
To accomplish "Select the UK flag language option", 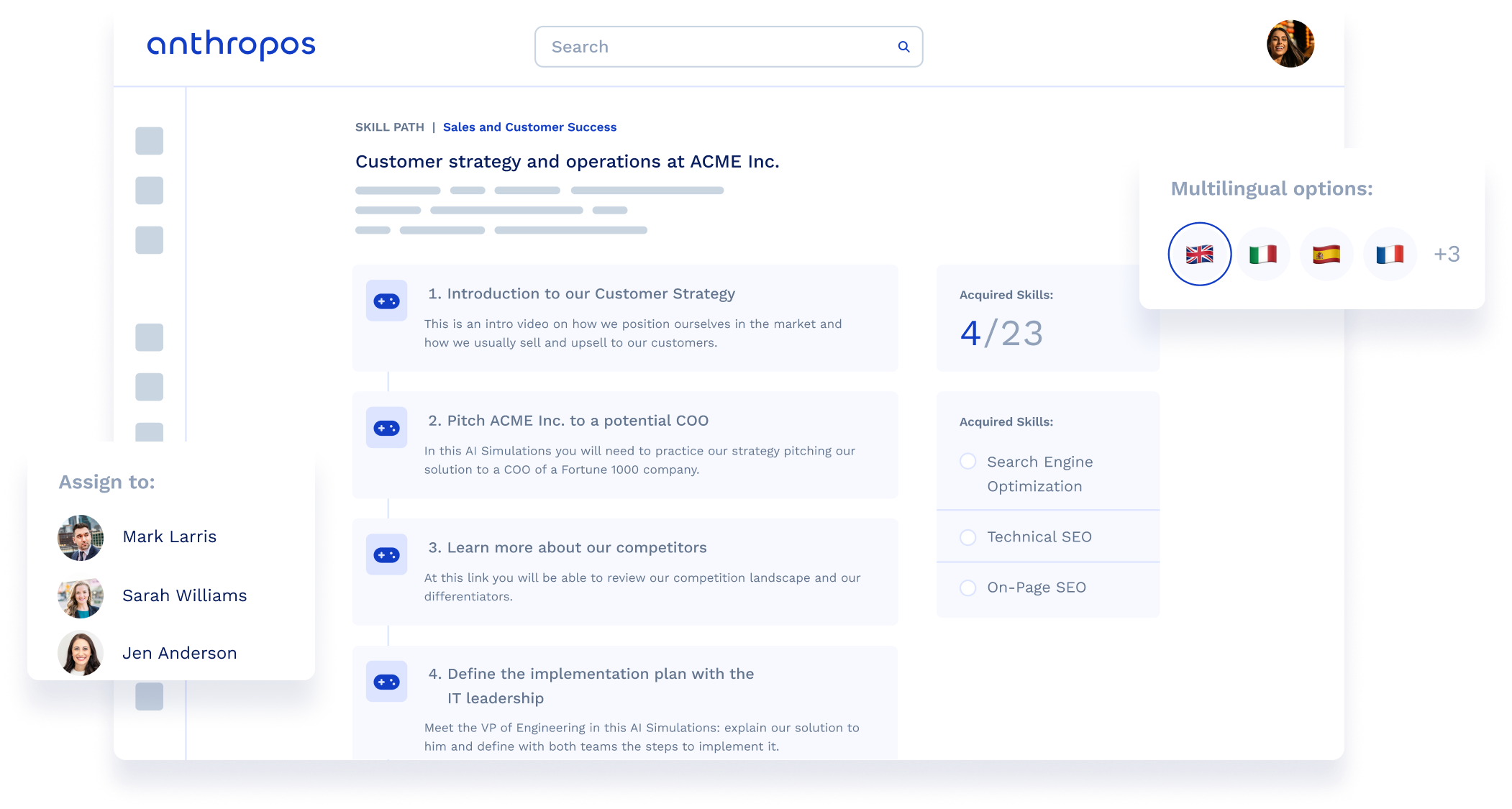I will point(1199,254).
